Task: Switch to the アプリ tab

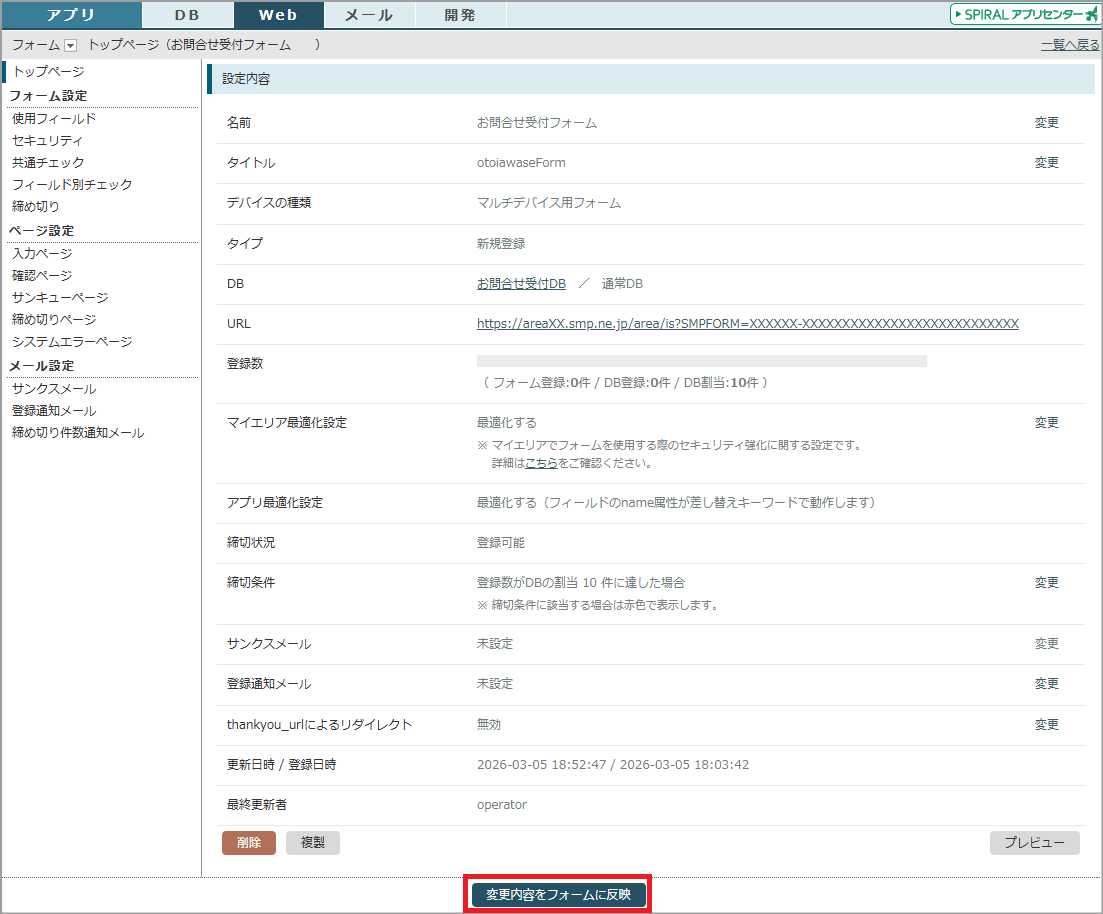Action: coord(71,15)
